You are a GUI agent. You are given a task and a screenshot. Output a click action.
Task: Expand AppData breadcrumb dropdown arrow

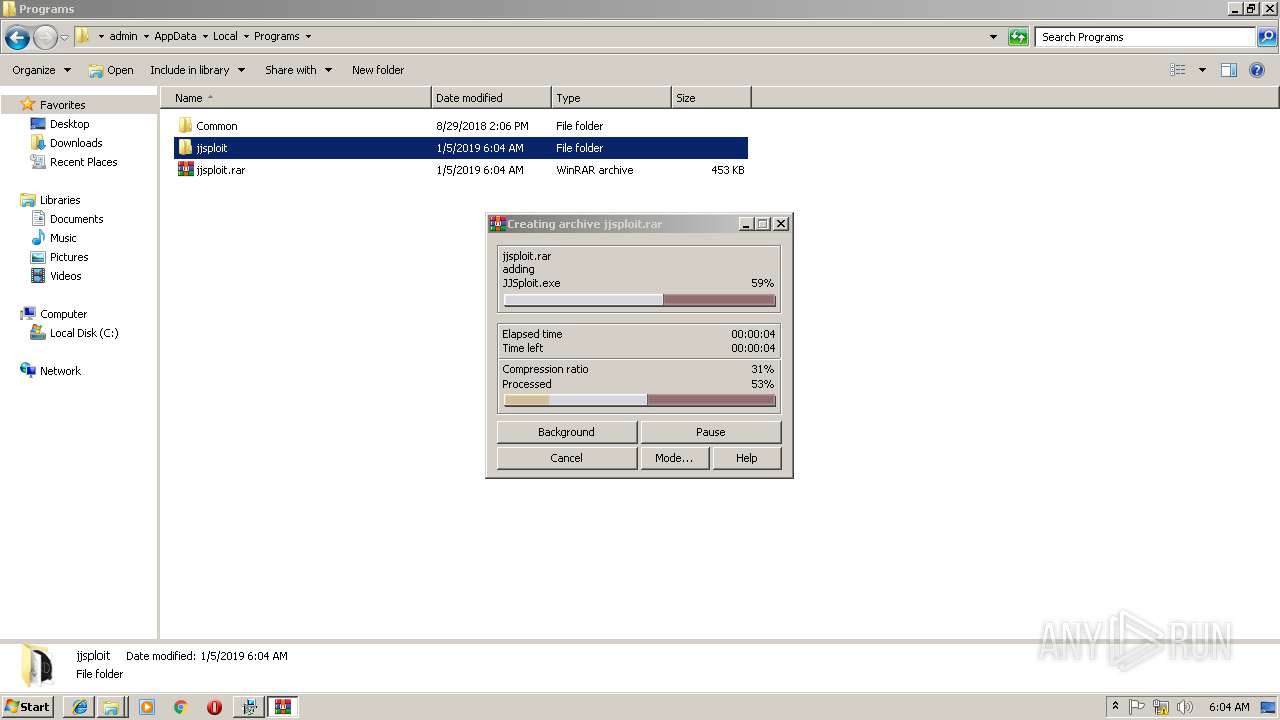pos(204,37)
